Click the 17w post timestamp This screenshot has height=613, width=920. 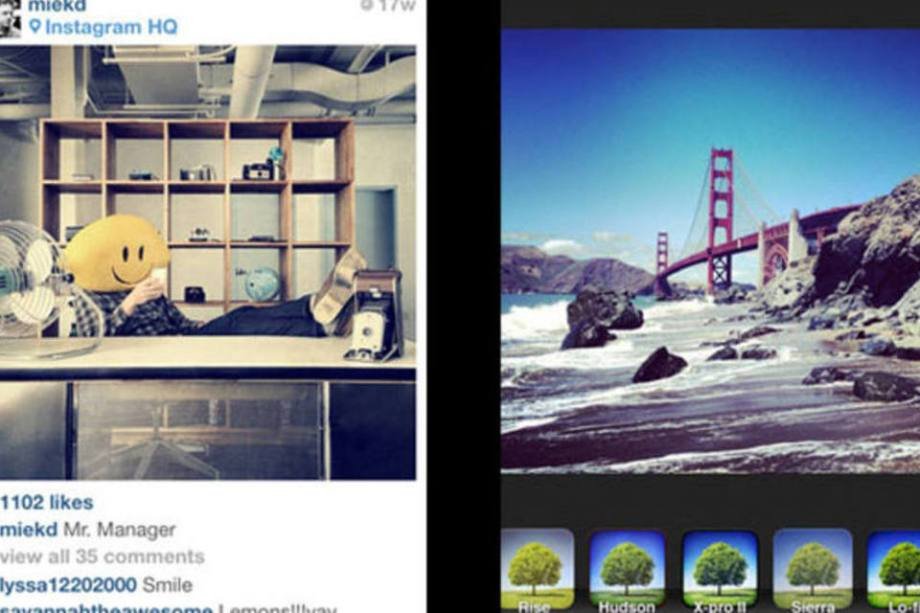pos(388,5)
